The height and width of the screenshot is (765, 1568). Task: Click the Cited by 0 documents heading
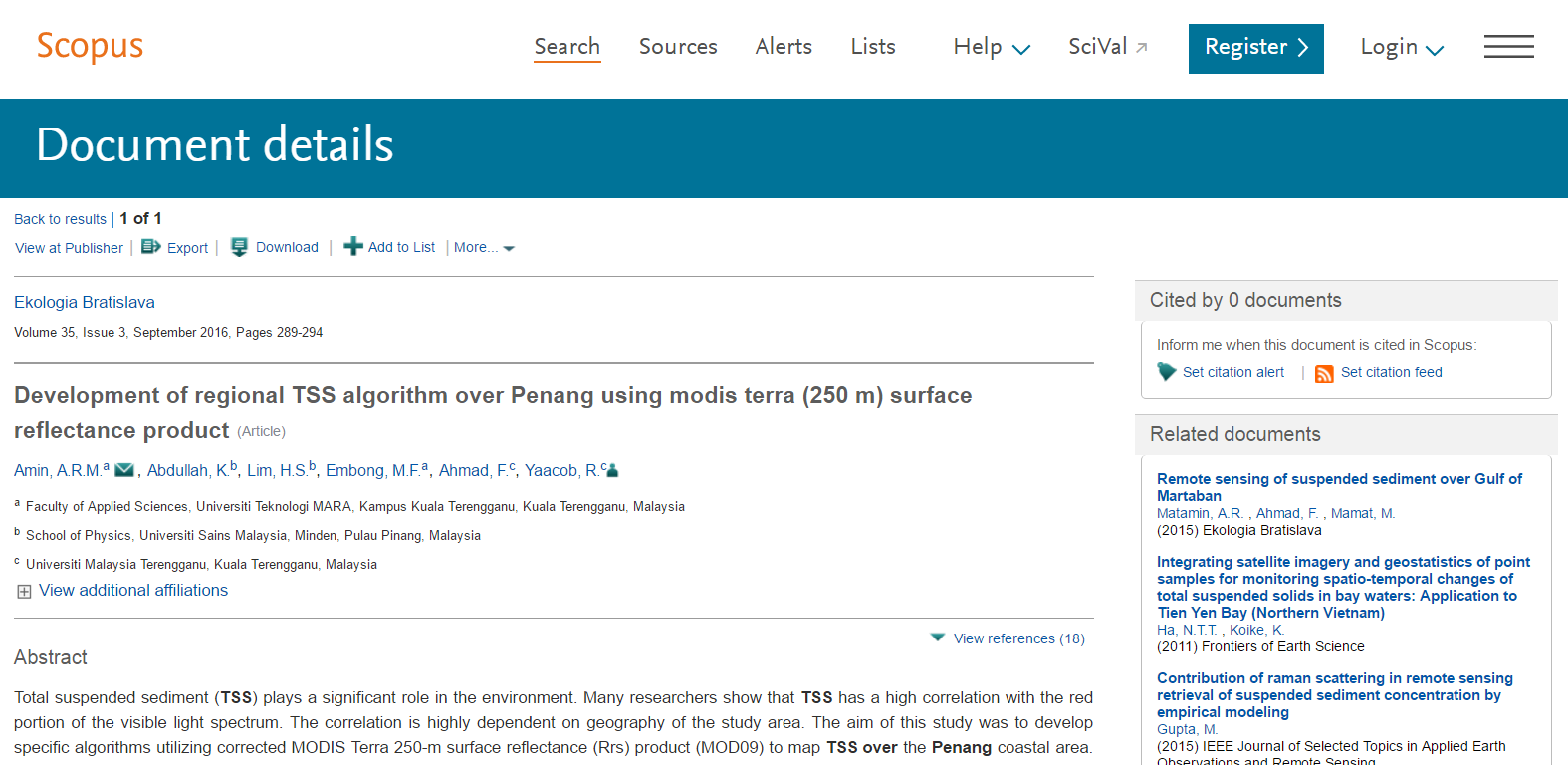click(x=1245, y=300)
